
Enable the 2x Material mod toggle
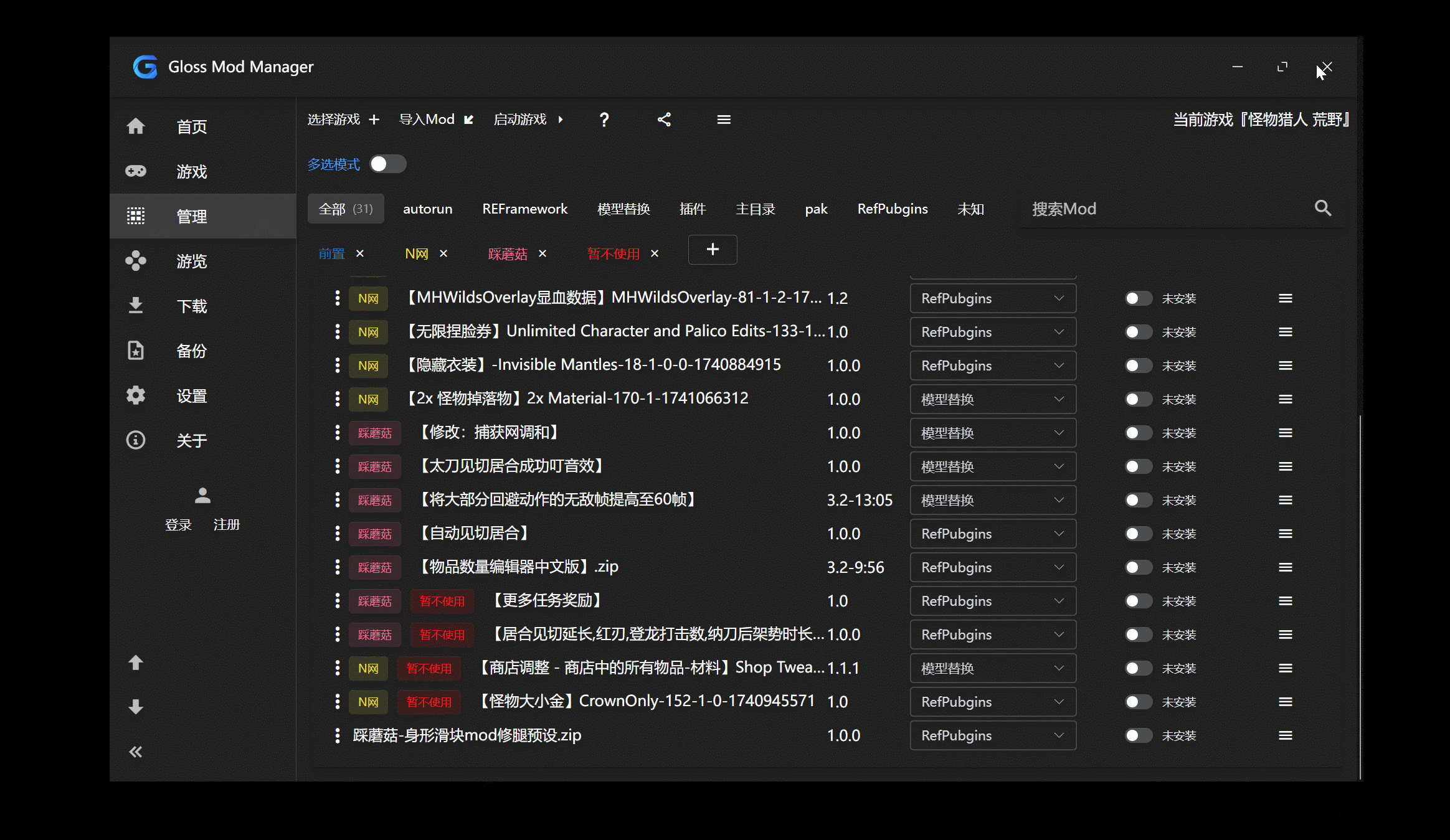[1139, 399]
